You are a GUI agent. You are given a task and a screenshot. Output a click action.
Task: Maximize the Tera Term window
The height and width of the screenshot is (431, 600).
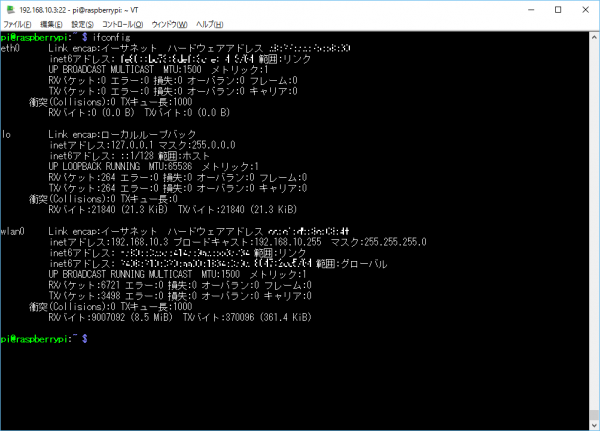tap(558, 10)
